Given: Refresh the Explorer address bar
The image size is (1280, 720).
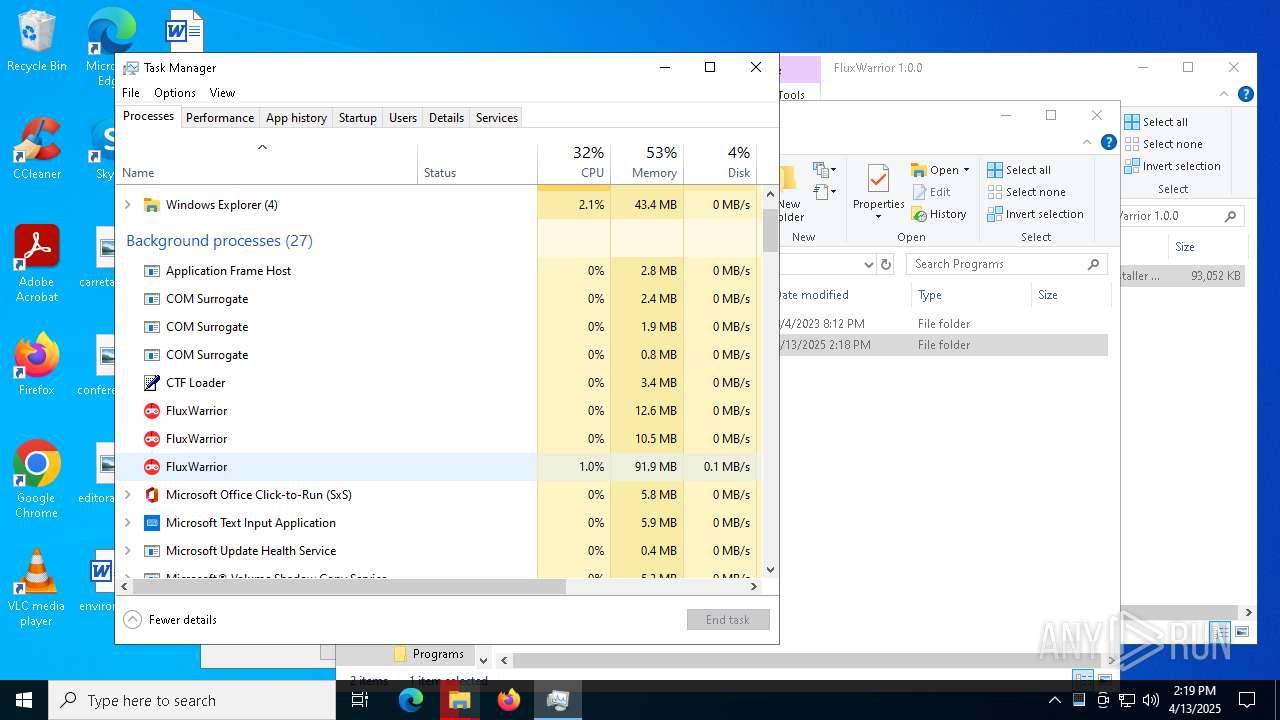Looking at the screenshot, I should coord(886,264).
